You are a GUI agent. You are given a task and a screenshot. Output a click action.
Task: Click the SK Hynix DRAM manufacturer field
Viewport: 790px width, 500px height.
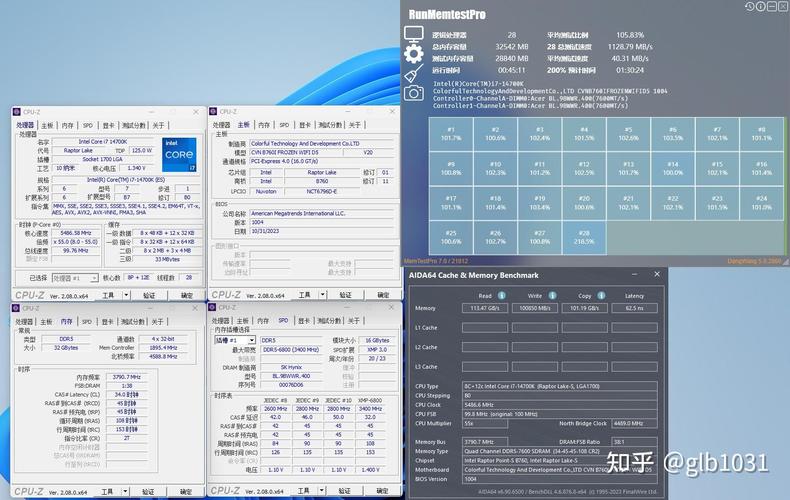[291, 368]
